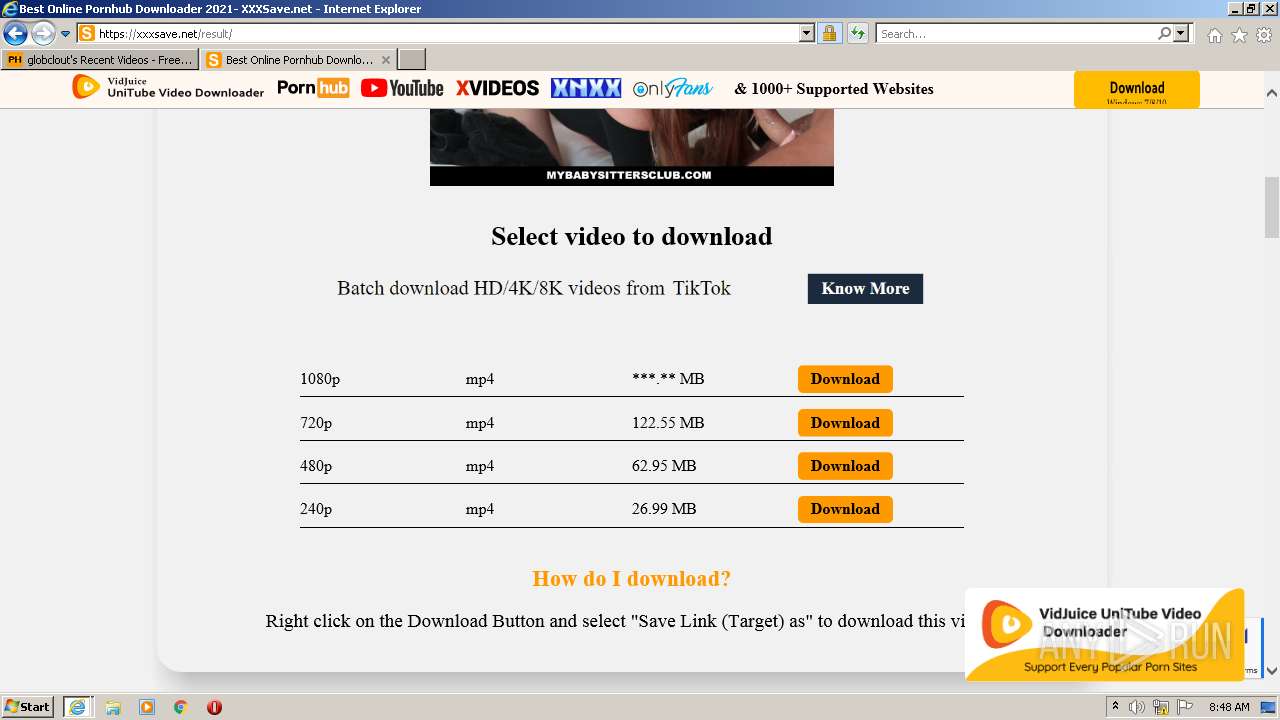This screenshot has width=1280, height=720.
Task: Click the page vertical scrollbar thumb
Action: click(1272, 207)
